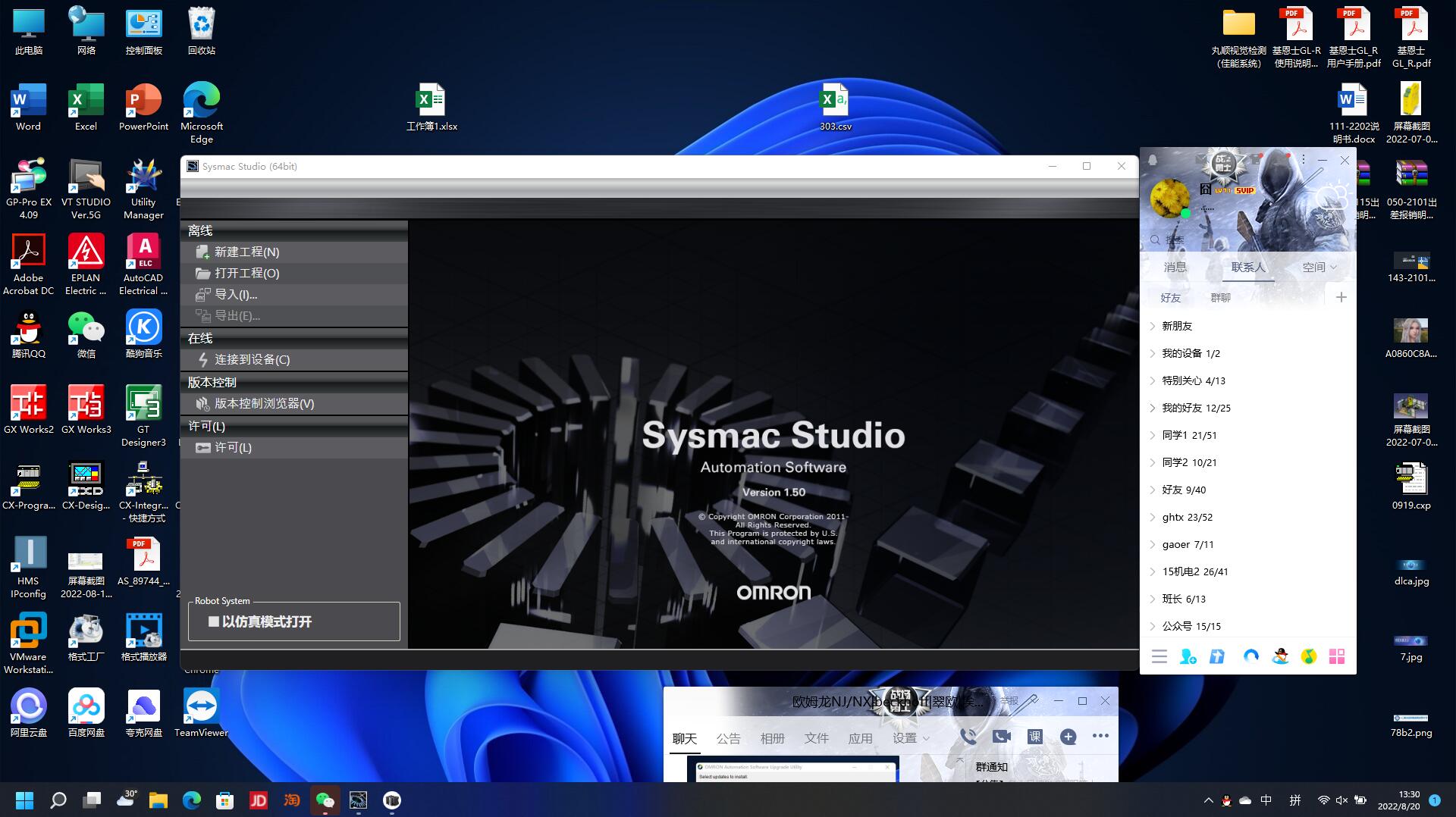The height and width of the screenshot is (817, 1456).
Task: Click the License (许可) item icon
Action: pos(202,447)
